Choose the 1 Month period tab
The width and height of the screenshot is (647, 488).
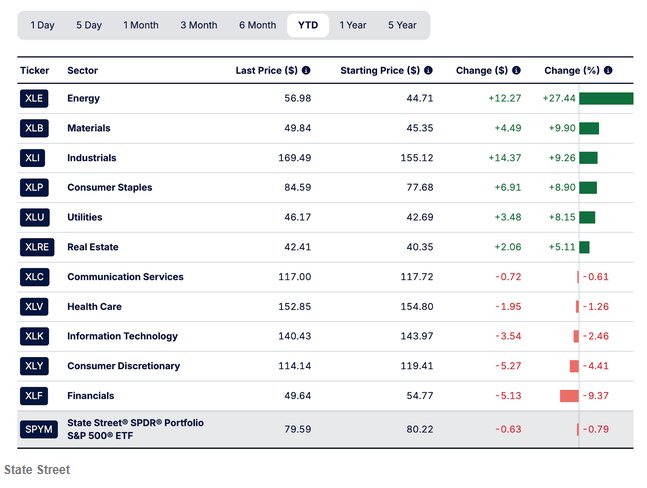click(x=140, y=25)
